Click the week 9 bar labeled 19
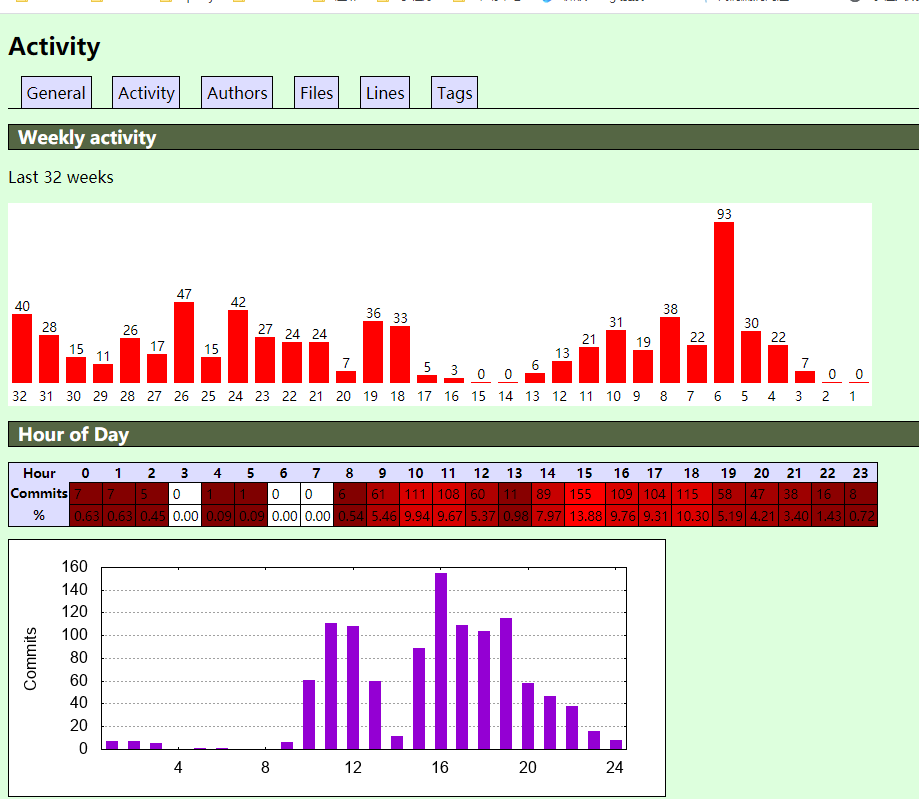Image resolution: width=919 pixels, height=799 pixels. [x=643, y=366]
